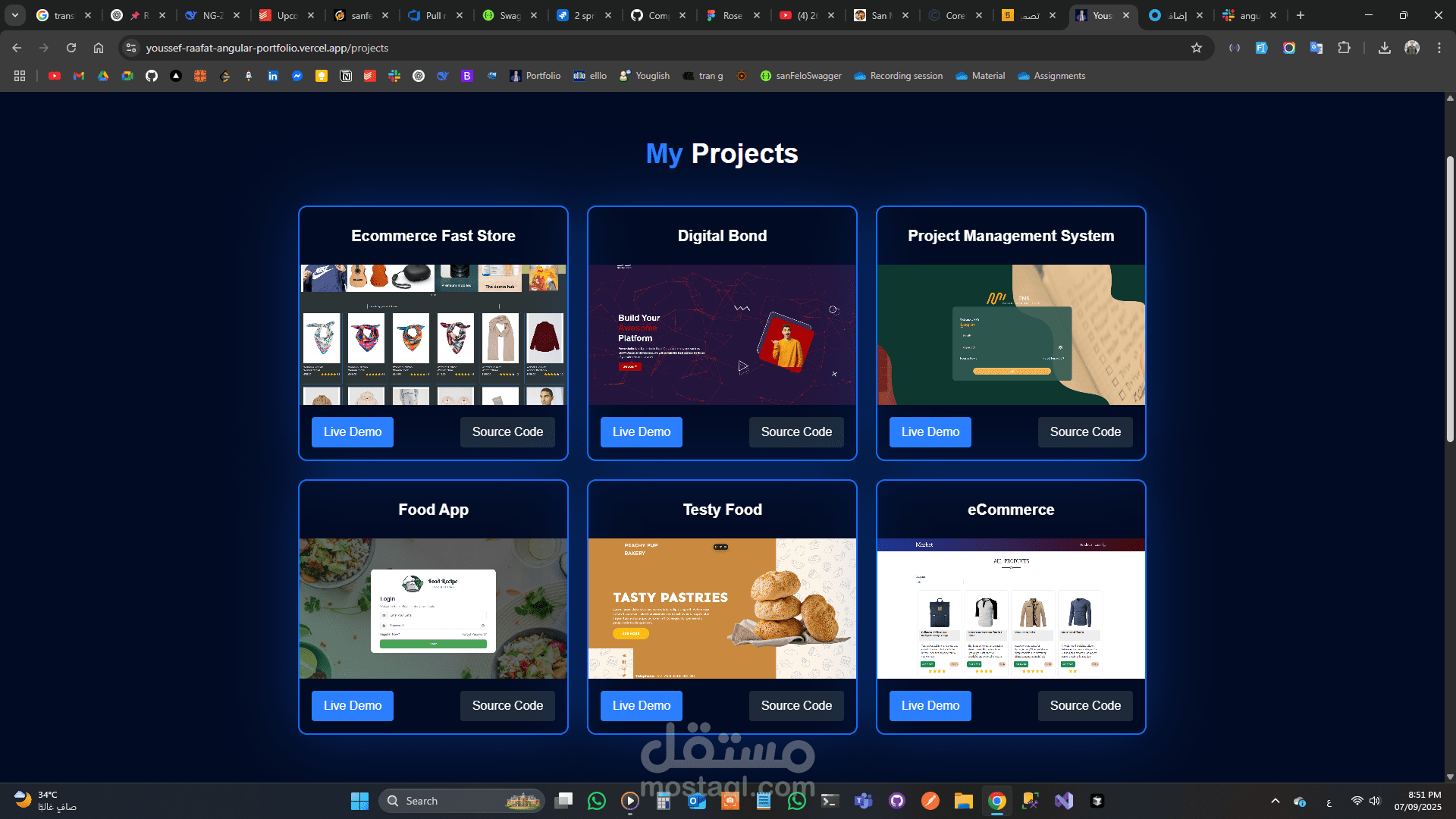This screenshot has height=819, width=1456.
Task: Bookmark this page with the star icon
Action: 1197,48
